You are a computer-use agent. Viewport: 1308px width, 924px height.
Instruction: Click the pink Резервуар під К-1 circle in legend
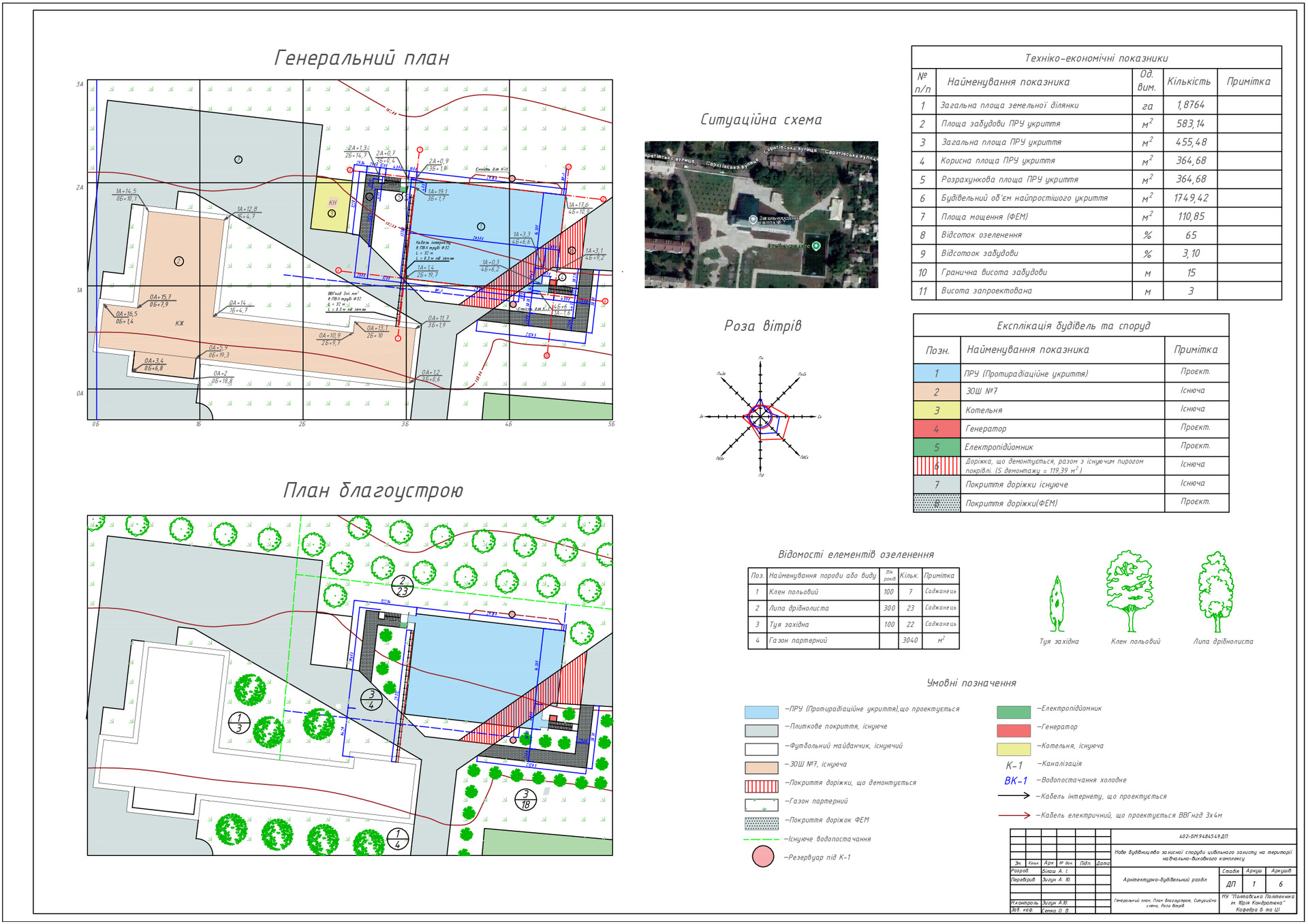coord(762,857)
